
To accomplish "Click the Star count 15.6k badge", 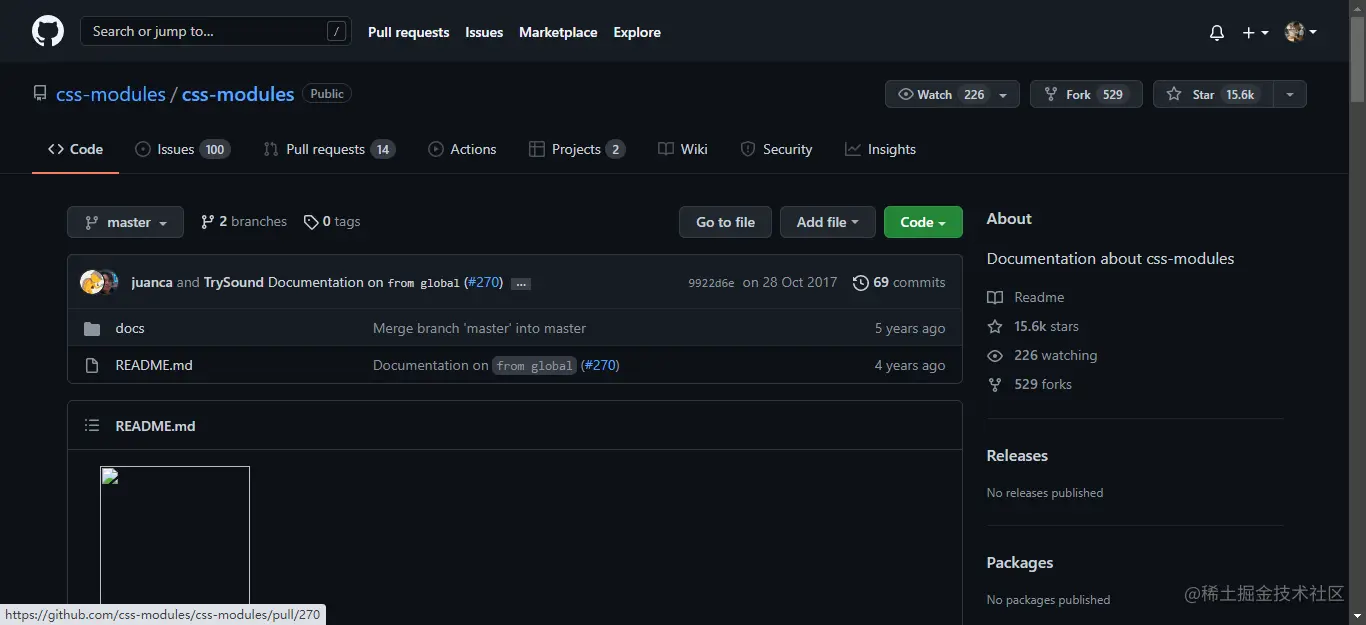I will [x=1240, y=94].
